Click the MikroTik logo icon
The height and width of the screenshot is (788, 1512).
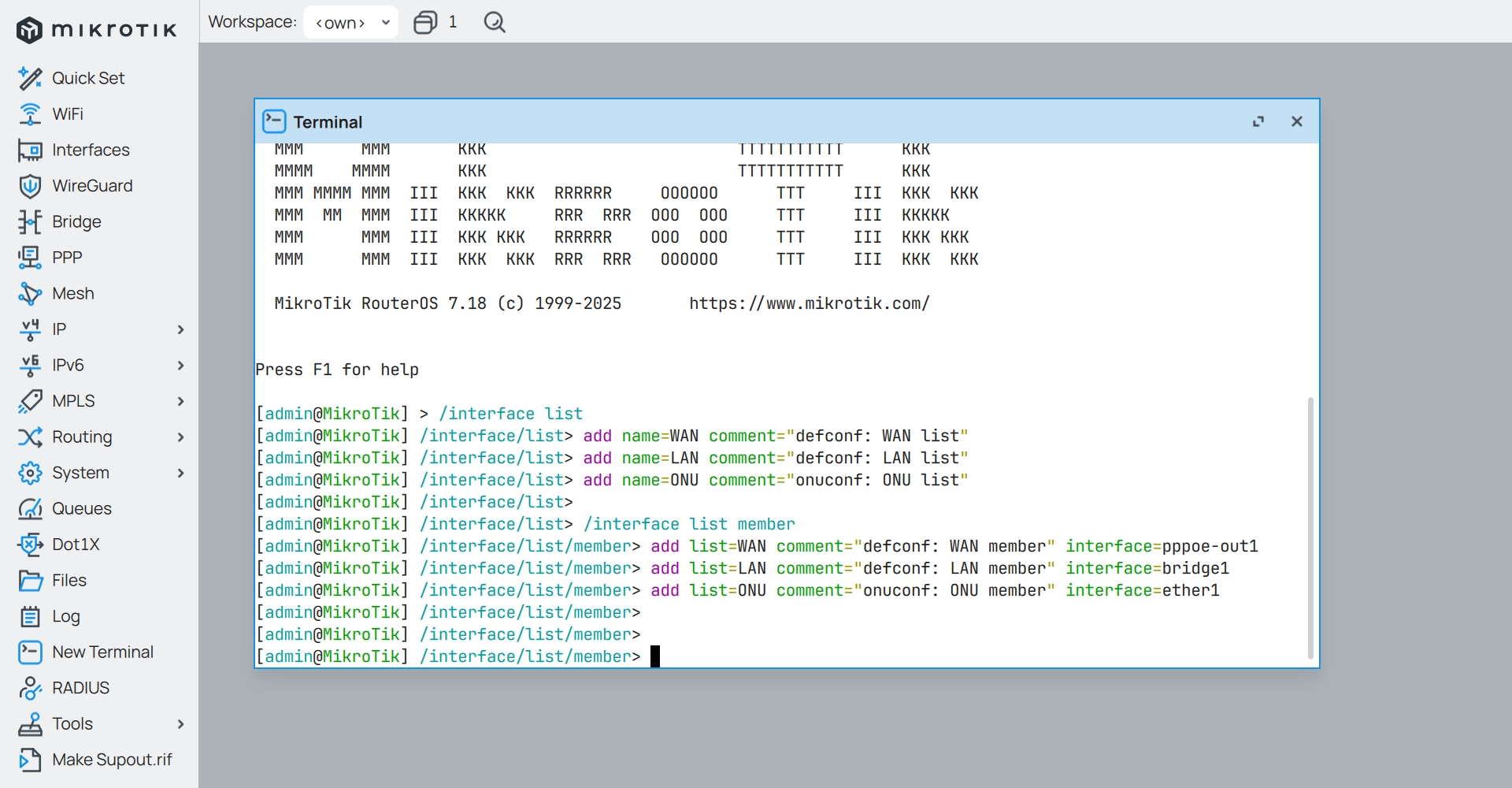point(29,30)
